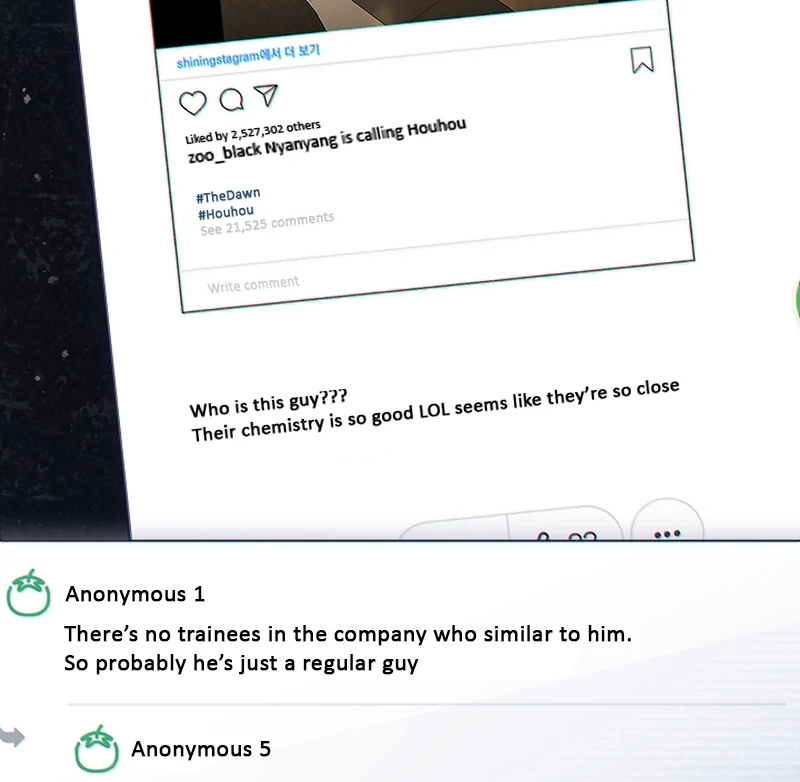Open the #TheDawn hashtag
The height and width of the screenshot is (782, 800).
click(x=228, y=195)
